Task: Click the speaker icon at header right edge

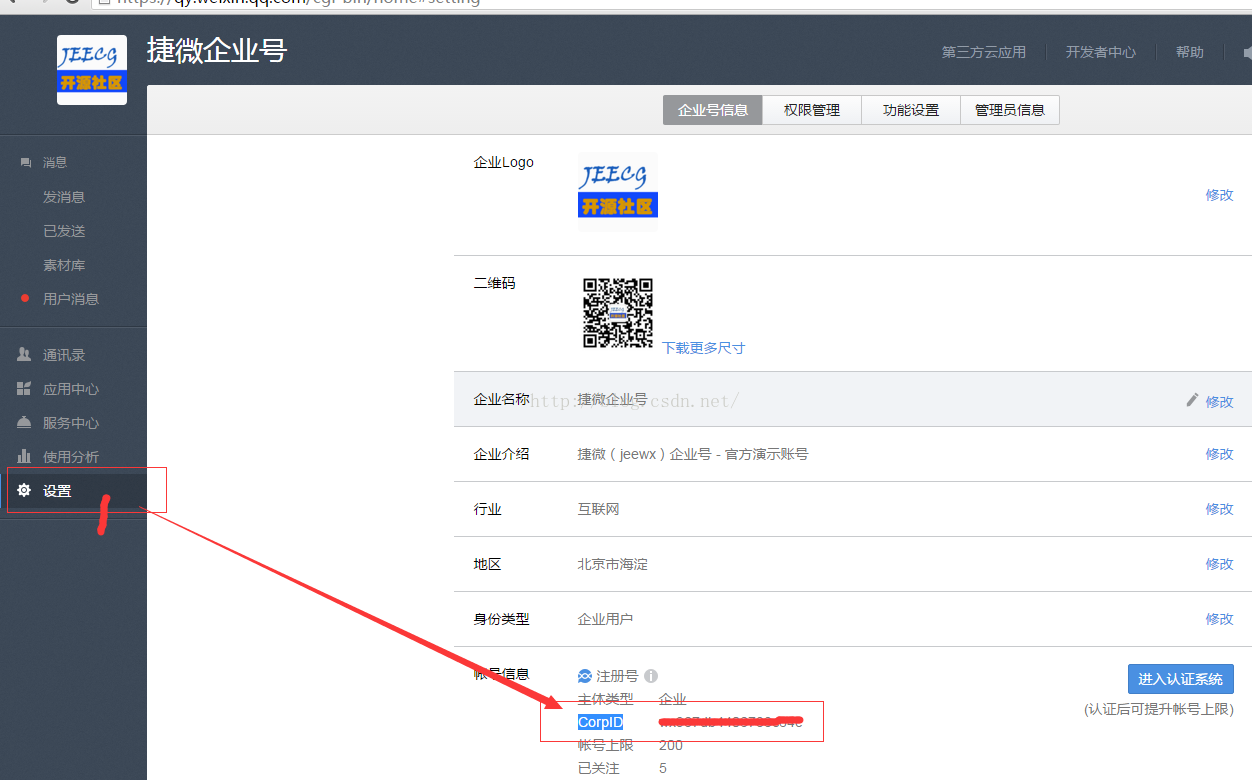Action: [x=1246, y=52]
